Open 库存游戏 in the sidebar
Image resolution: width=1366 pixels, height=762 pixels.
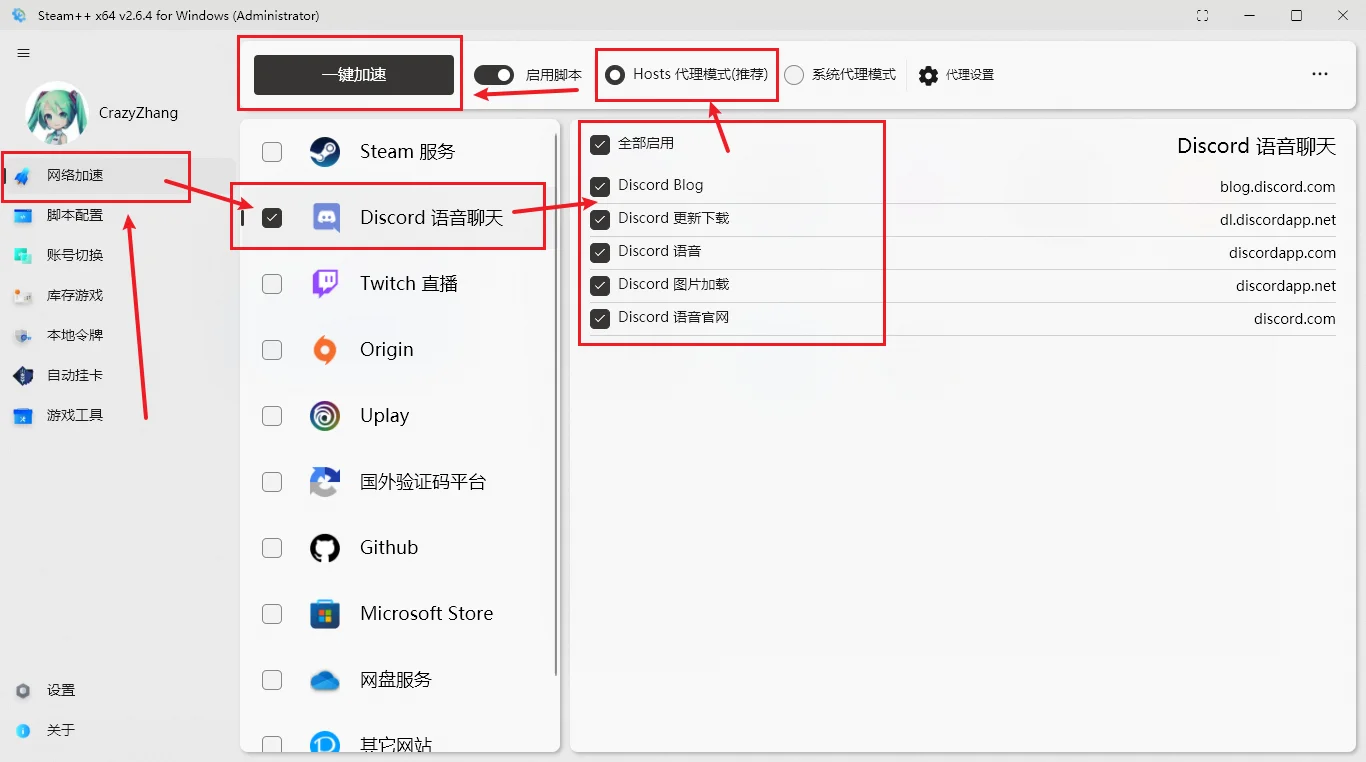pyautogui.click(x=118, y=296)
